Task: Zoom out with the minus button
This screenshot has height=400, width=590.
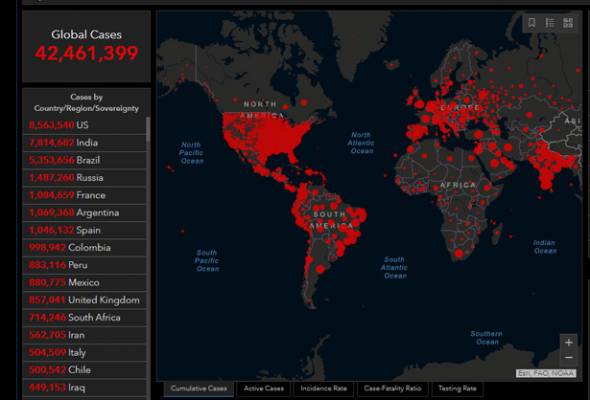Action: pos(569,357)
